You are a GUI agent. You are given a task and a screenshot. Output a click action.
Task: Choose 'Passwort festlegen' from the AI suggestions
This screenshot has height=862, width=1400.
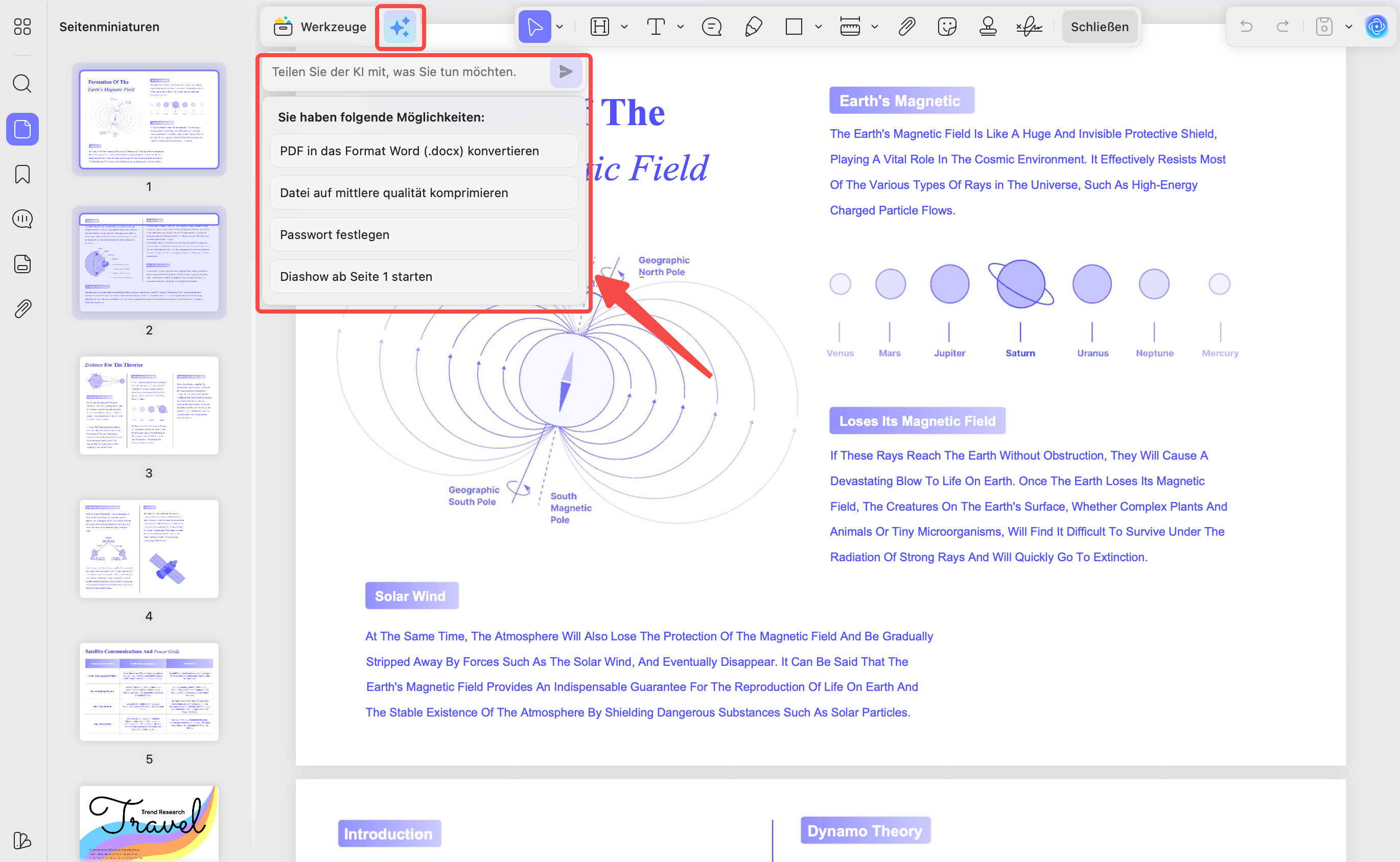point(423,234)
